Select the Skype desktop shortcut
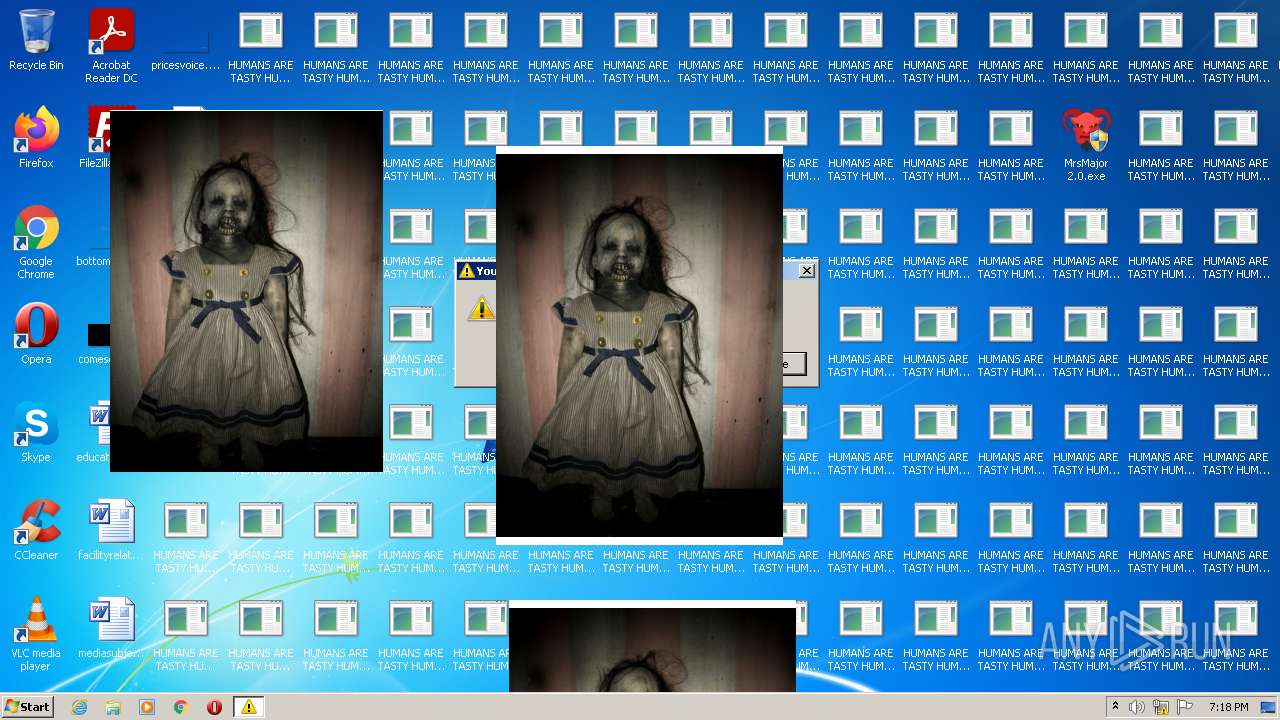The width and height of the screenshot is (1280, 720). (x=36, y=432)
